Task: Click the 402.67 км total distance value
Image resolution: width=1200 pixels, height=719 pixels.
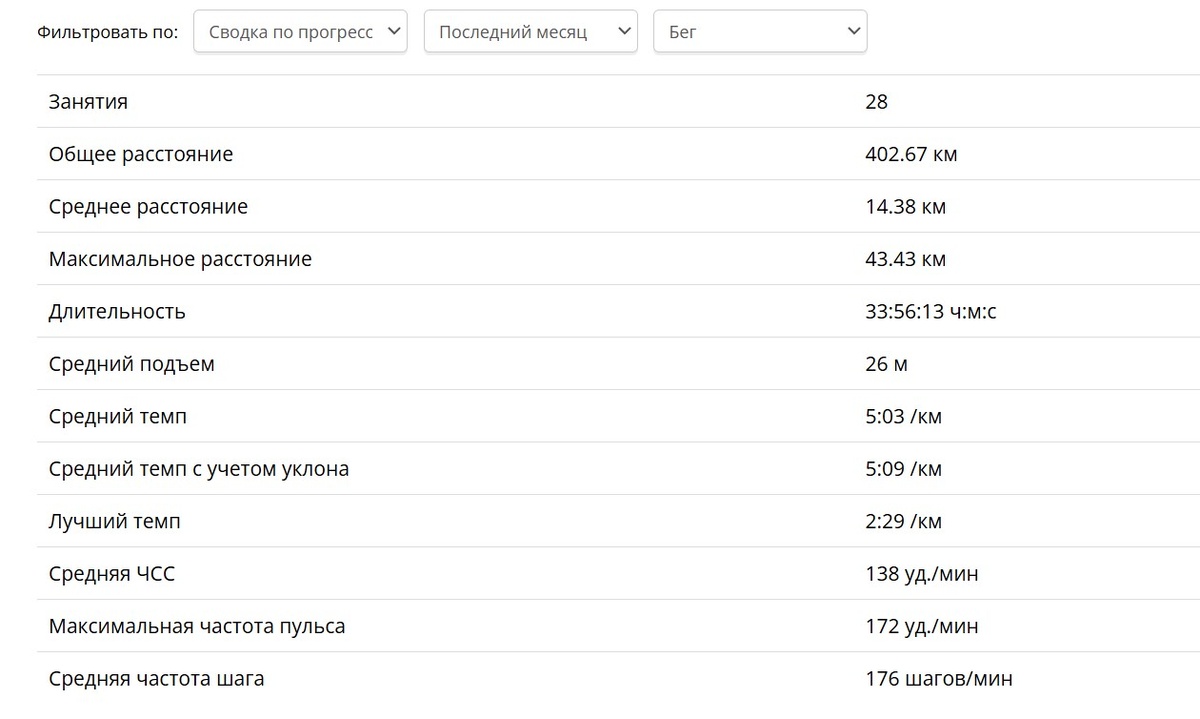Action: click(x=911, y=154)
